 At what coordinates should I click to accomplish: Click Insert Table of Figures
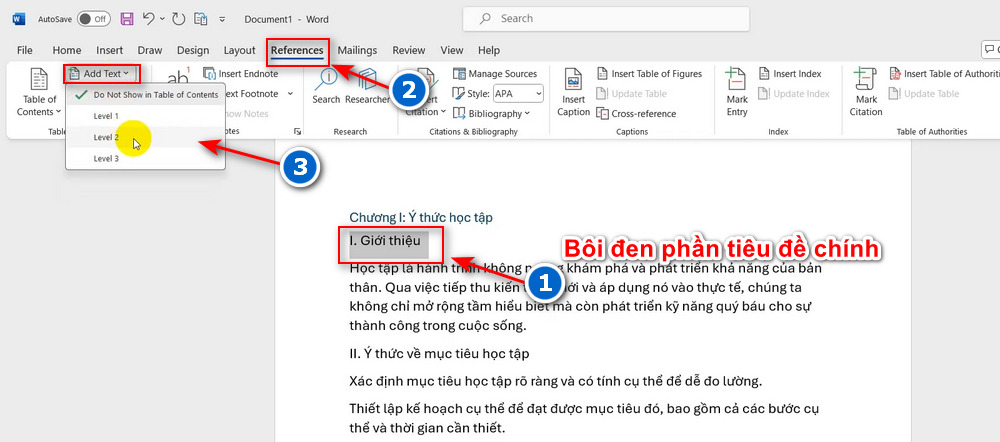tap(649, 74)
